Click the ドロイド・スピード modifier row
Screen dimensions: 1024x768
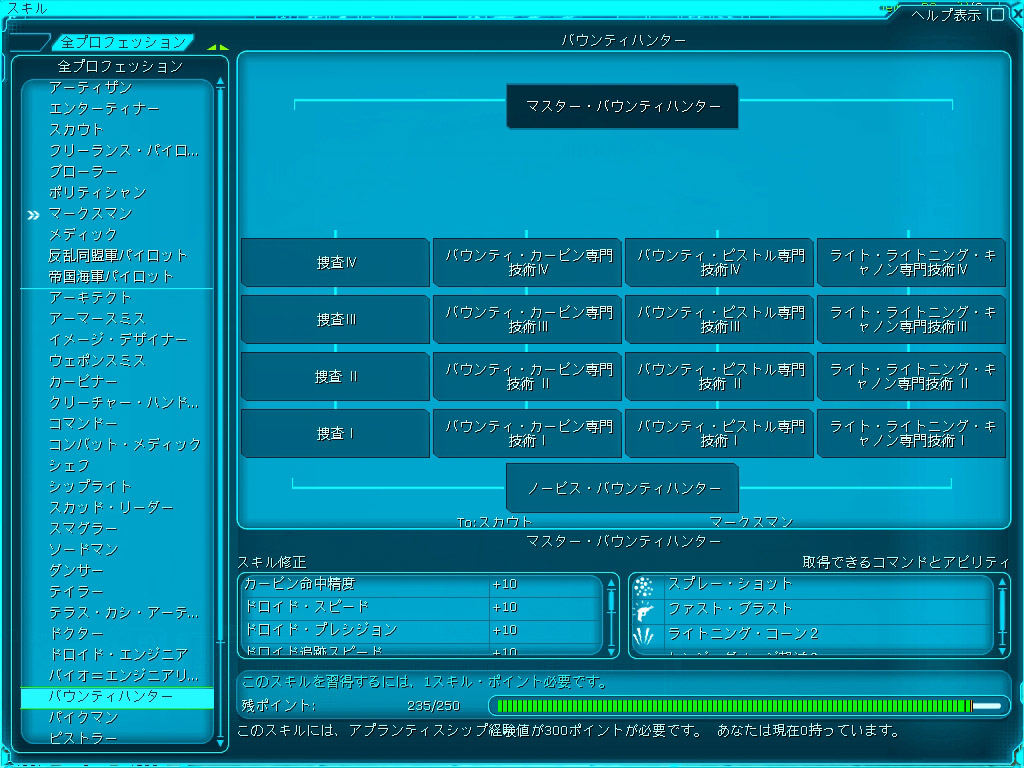click(x=421, y=608)
